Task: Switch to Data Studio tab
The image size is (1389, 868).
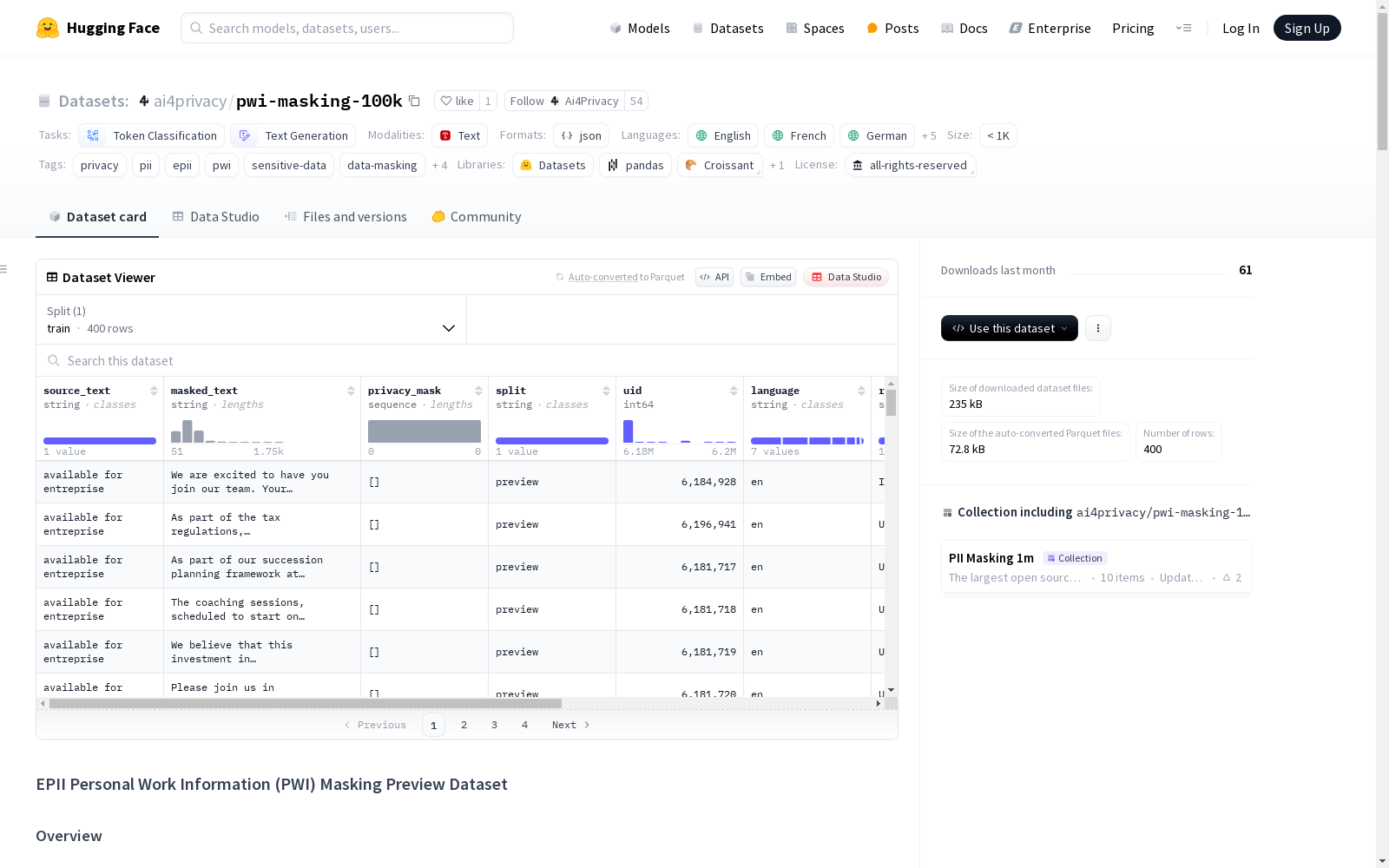Action: pos(216,216)
